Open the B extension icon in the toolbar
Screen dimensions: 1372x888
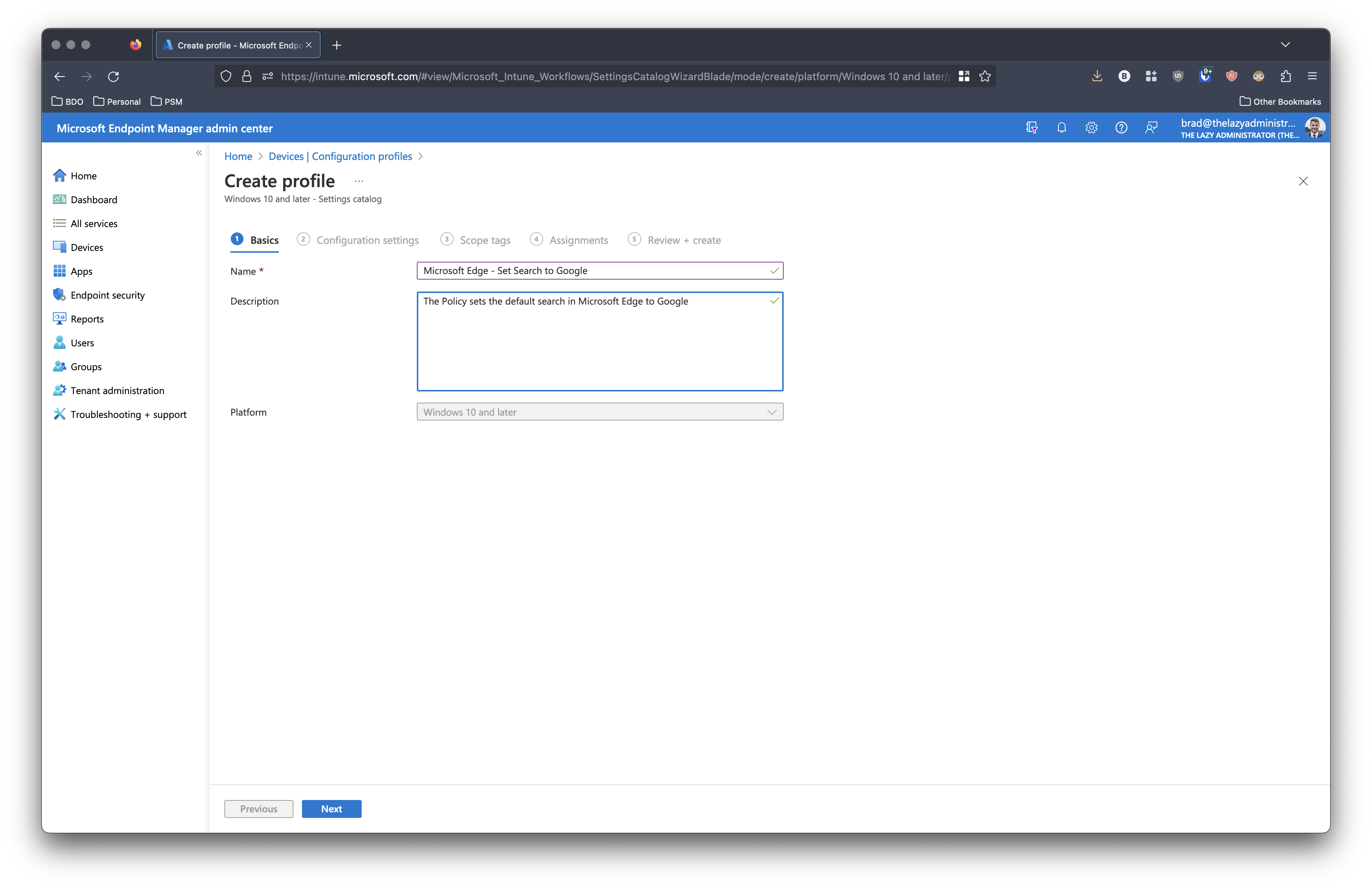(x=1124, y=76)
